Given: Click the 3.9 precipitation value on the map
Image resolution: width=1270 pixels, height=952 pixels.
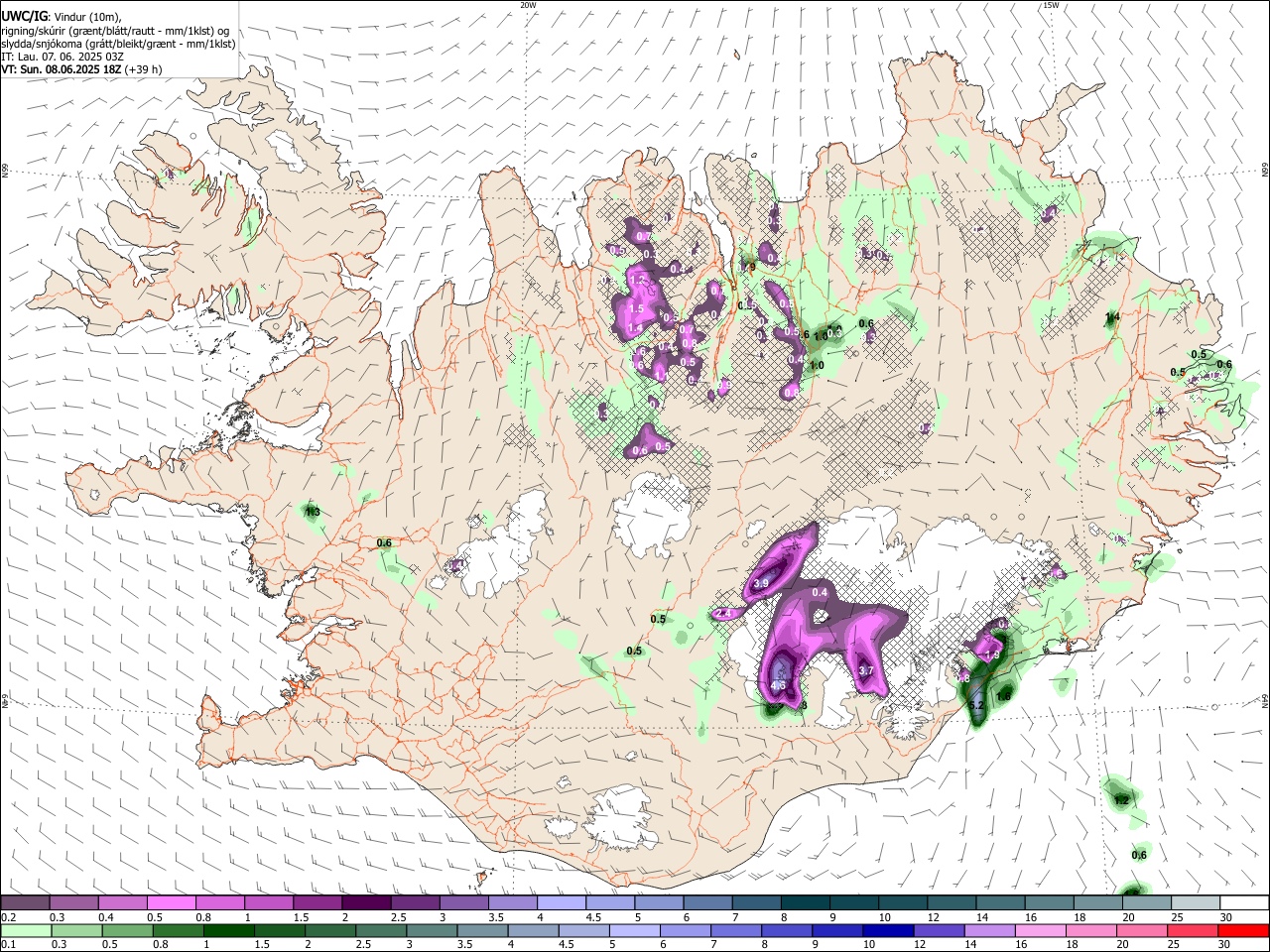Looking at the screenshot, I should 761,584.
